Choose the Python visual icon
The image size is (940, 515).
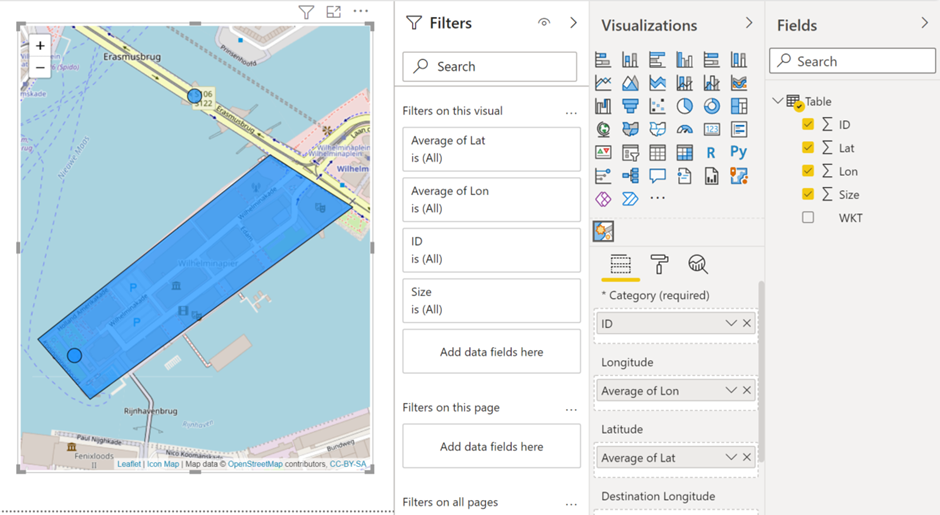[738, 153]
